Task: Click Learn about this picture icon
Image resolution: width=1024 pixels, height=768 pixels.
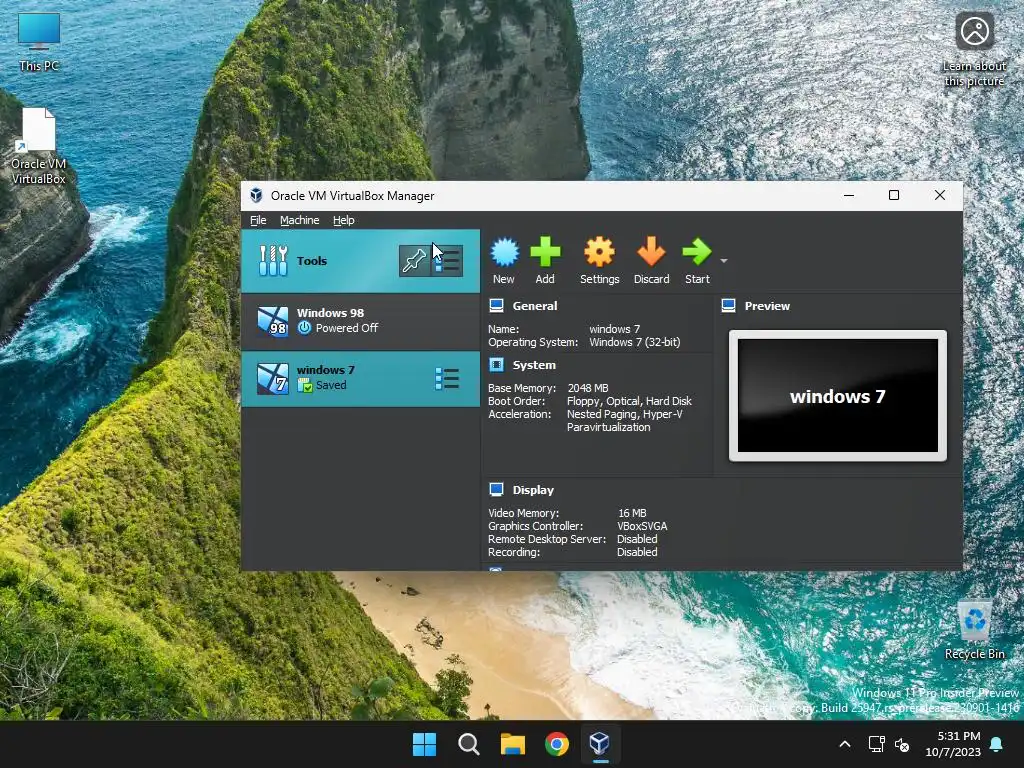Action: (x=974, y=49)
